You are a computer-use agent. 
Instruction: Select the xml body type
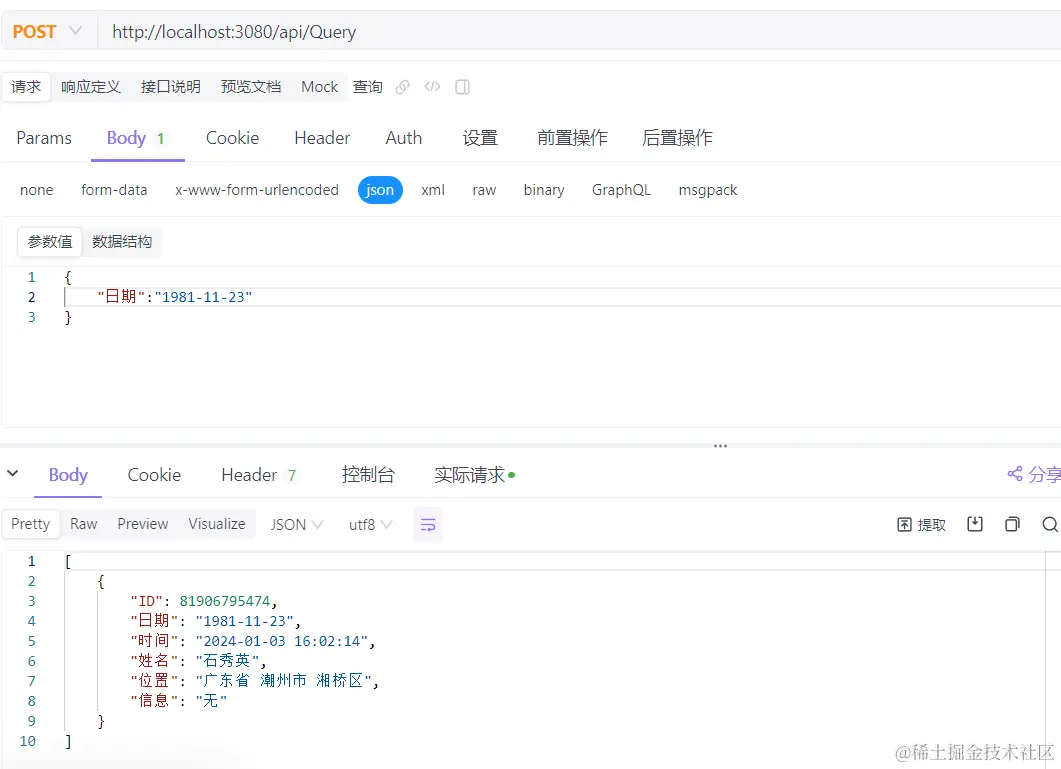click(x=433, y=190)
